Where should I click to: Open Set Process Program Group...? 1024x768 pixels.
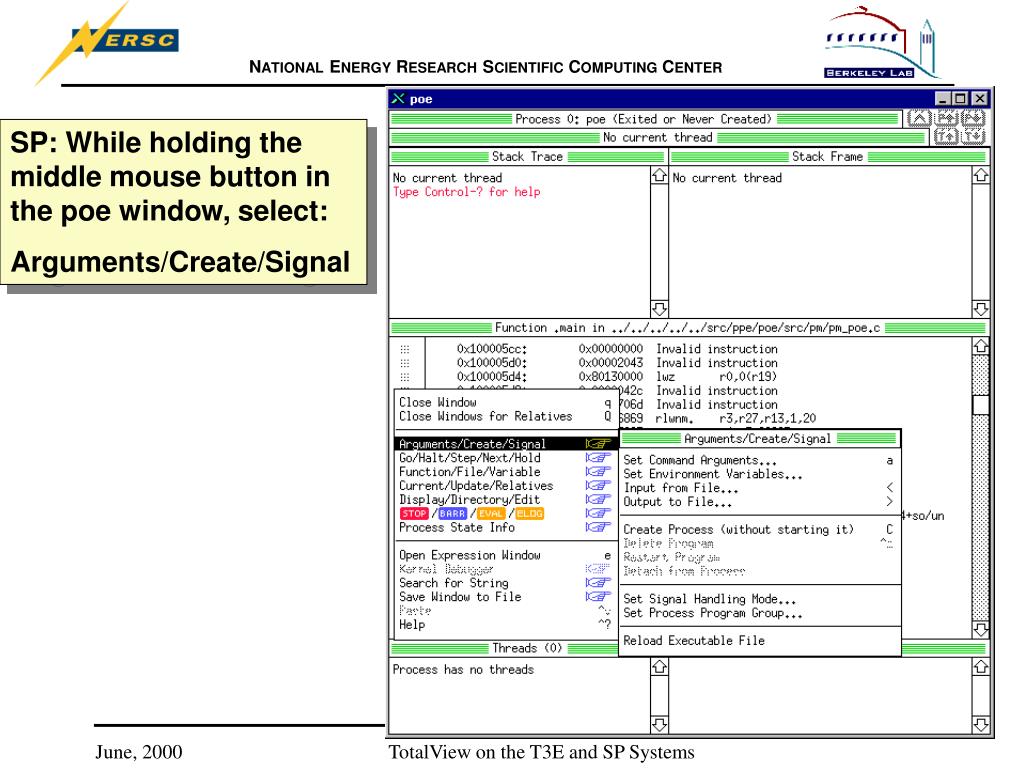coord(759,613)
